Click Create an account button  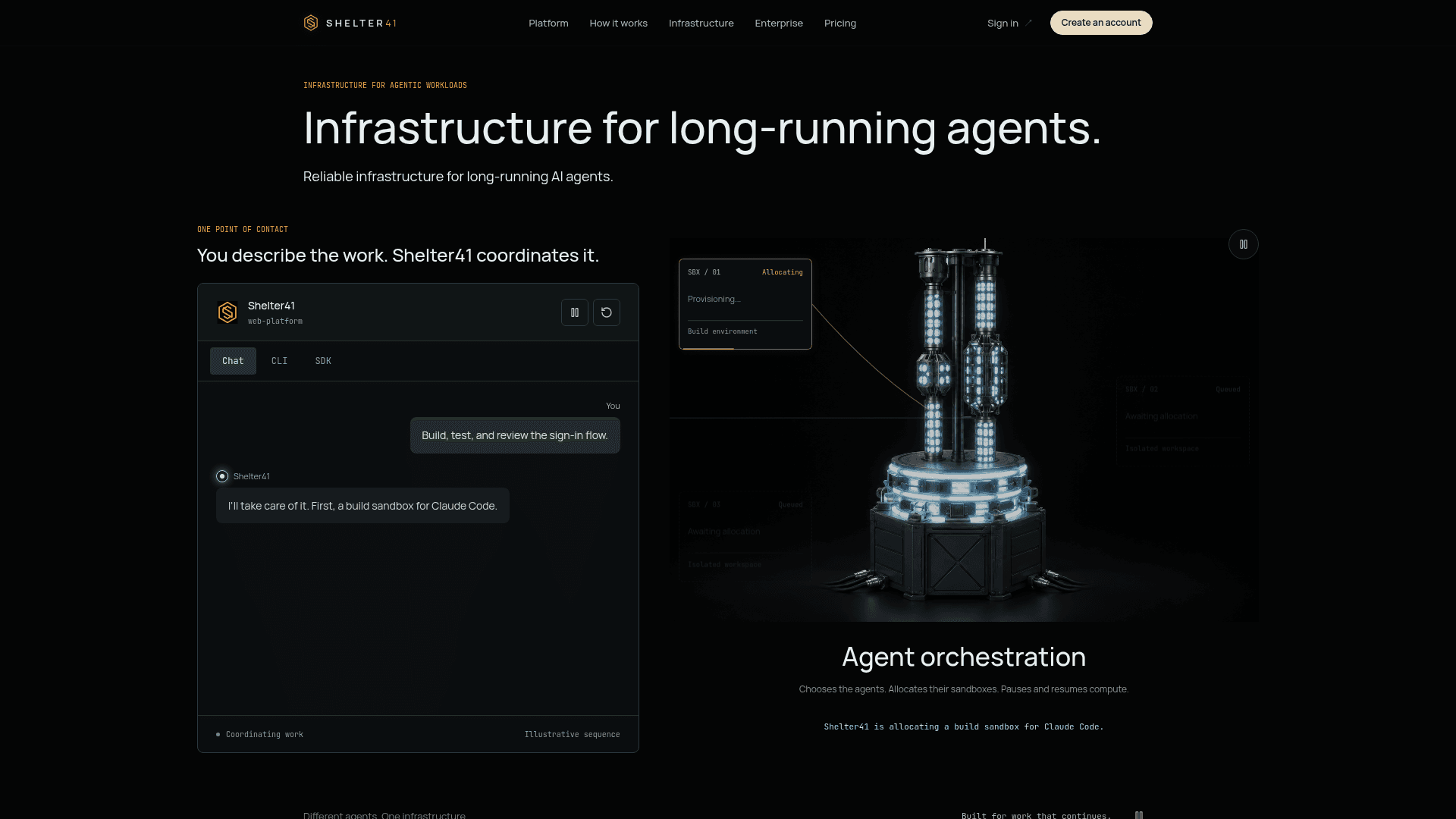(1101, 23)
